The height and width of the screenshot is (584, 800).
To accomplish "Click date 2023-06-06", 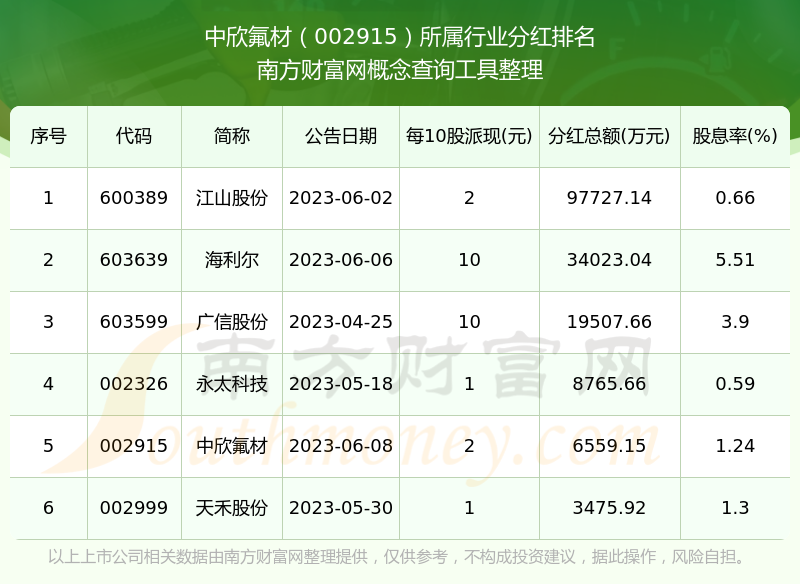I will pos(341,260).
